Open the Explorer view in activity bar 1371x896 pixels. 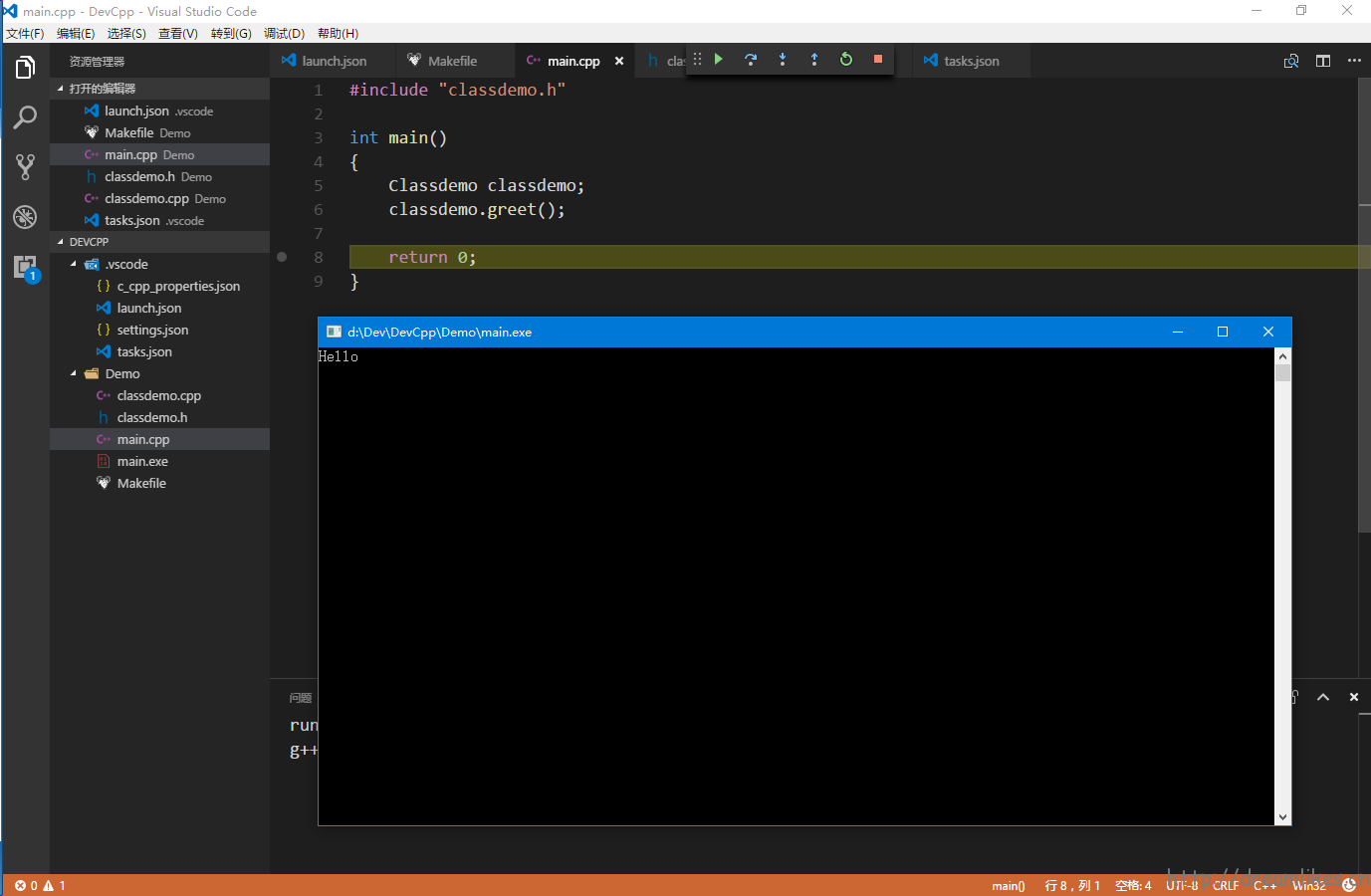(x=25, y=68)
